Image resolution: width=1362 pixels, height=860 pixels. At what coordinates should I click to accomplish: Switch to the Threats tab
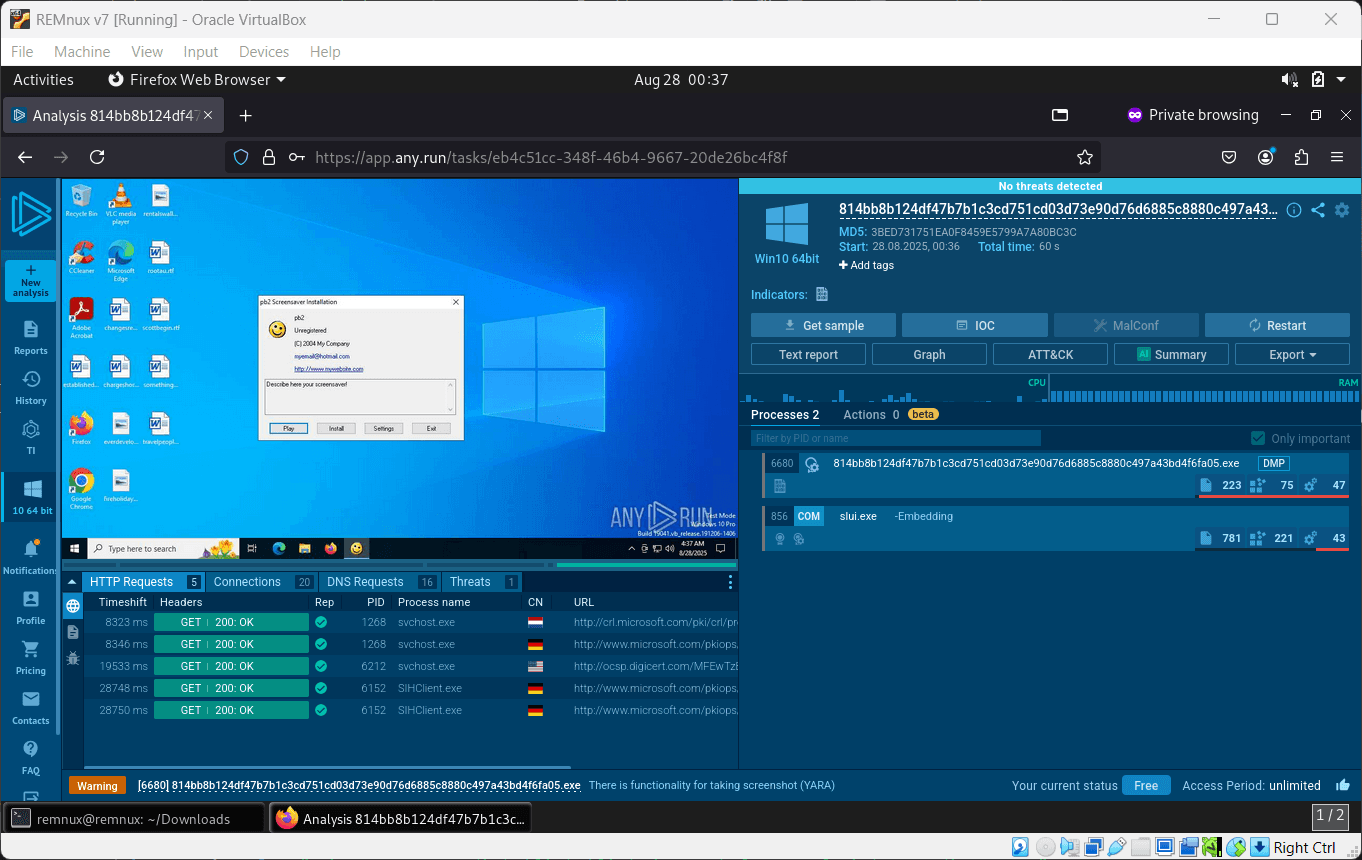click(x=482, y=582)
